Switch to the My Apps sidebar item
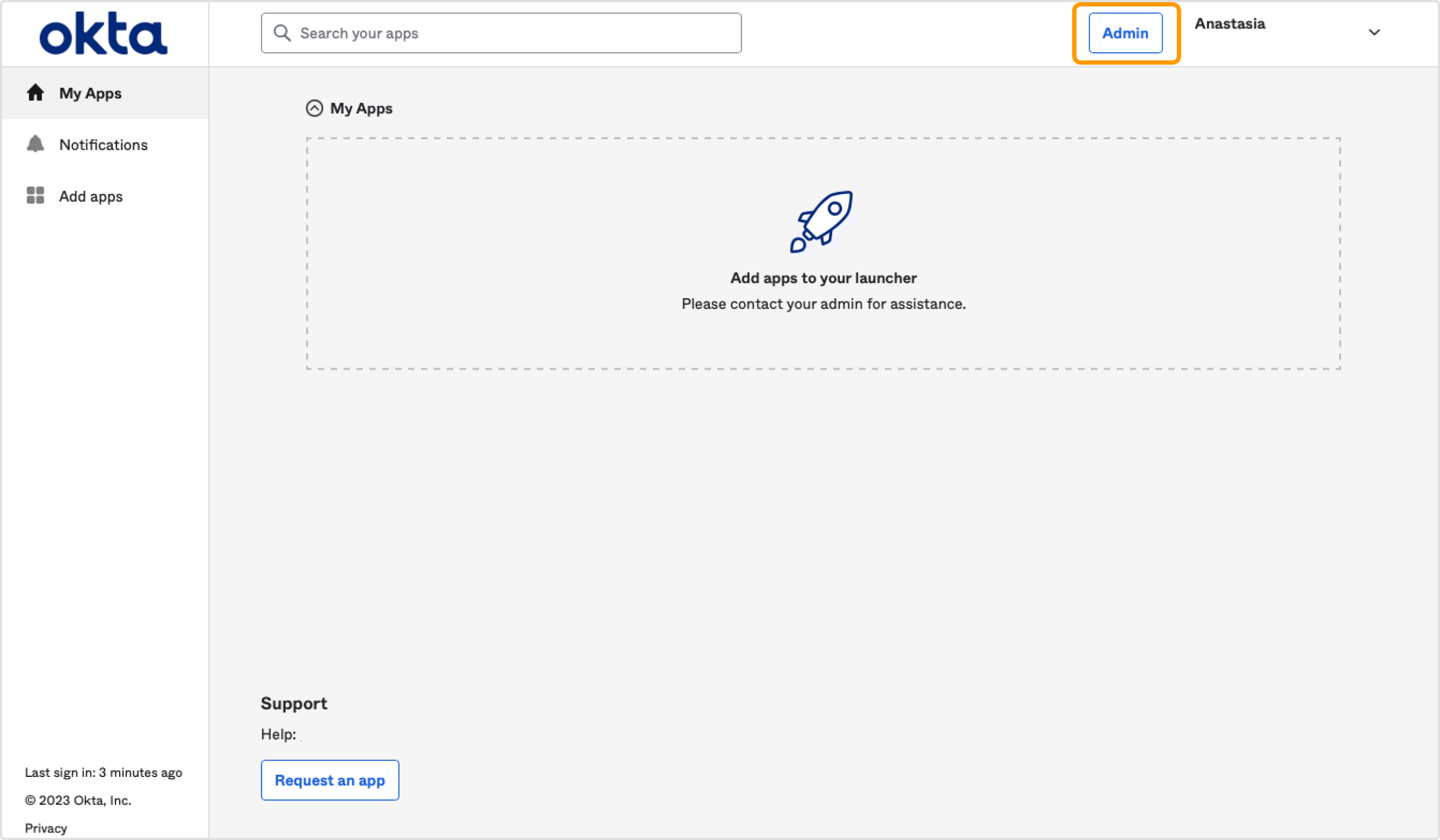This screenshot has width=1440, height=840. click(90, 93)
